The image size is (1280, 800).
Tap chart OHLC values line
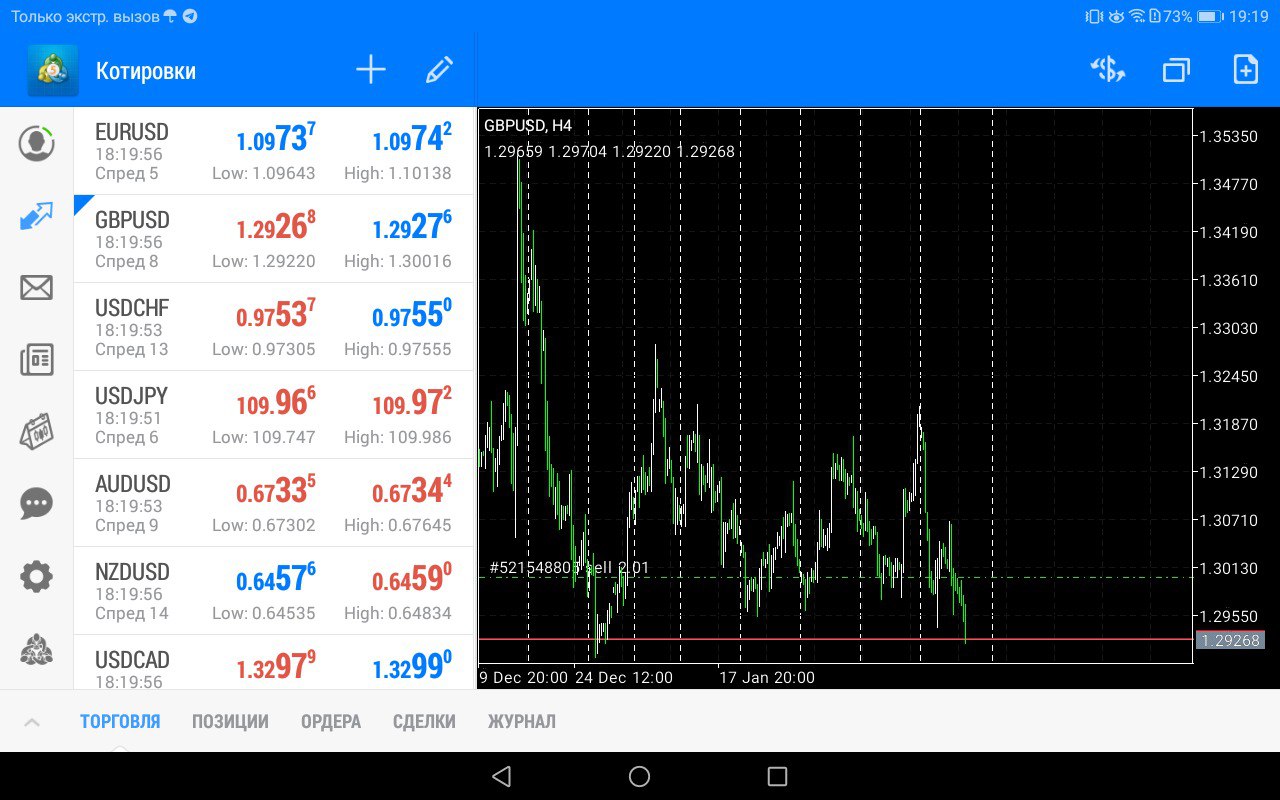tap(609, 152)
